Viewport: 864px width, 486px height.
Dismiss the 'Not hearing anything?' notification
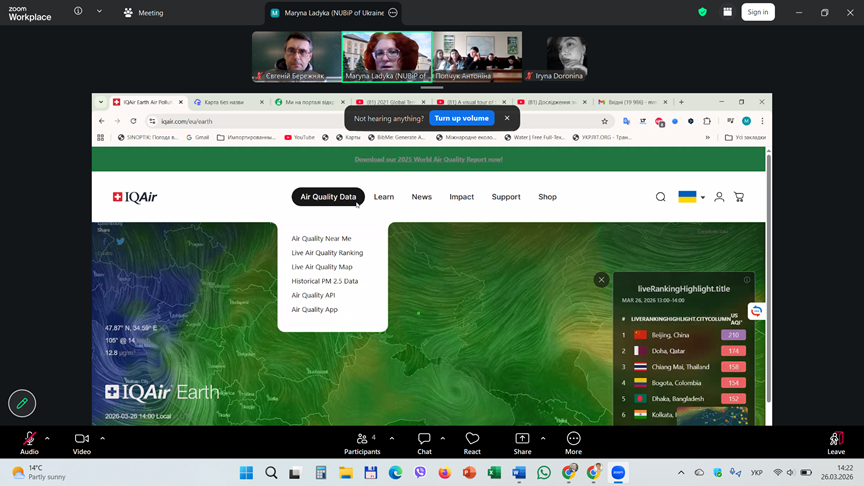coord(507,118)
